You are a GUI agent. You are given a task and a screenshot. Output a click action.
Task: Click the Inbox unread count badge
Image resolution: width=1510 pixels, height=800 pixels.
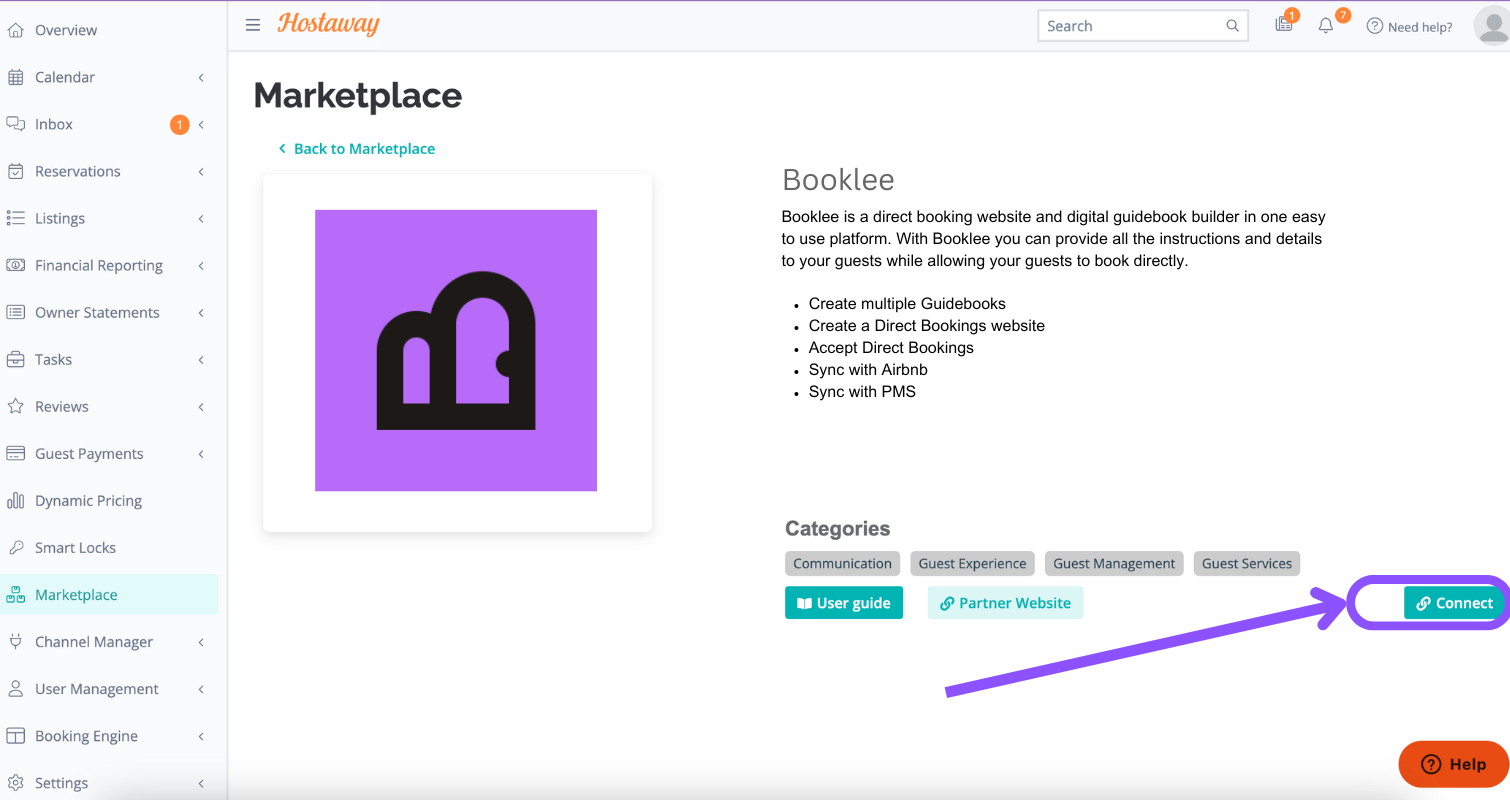coord(179,124)
